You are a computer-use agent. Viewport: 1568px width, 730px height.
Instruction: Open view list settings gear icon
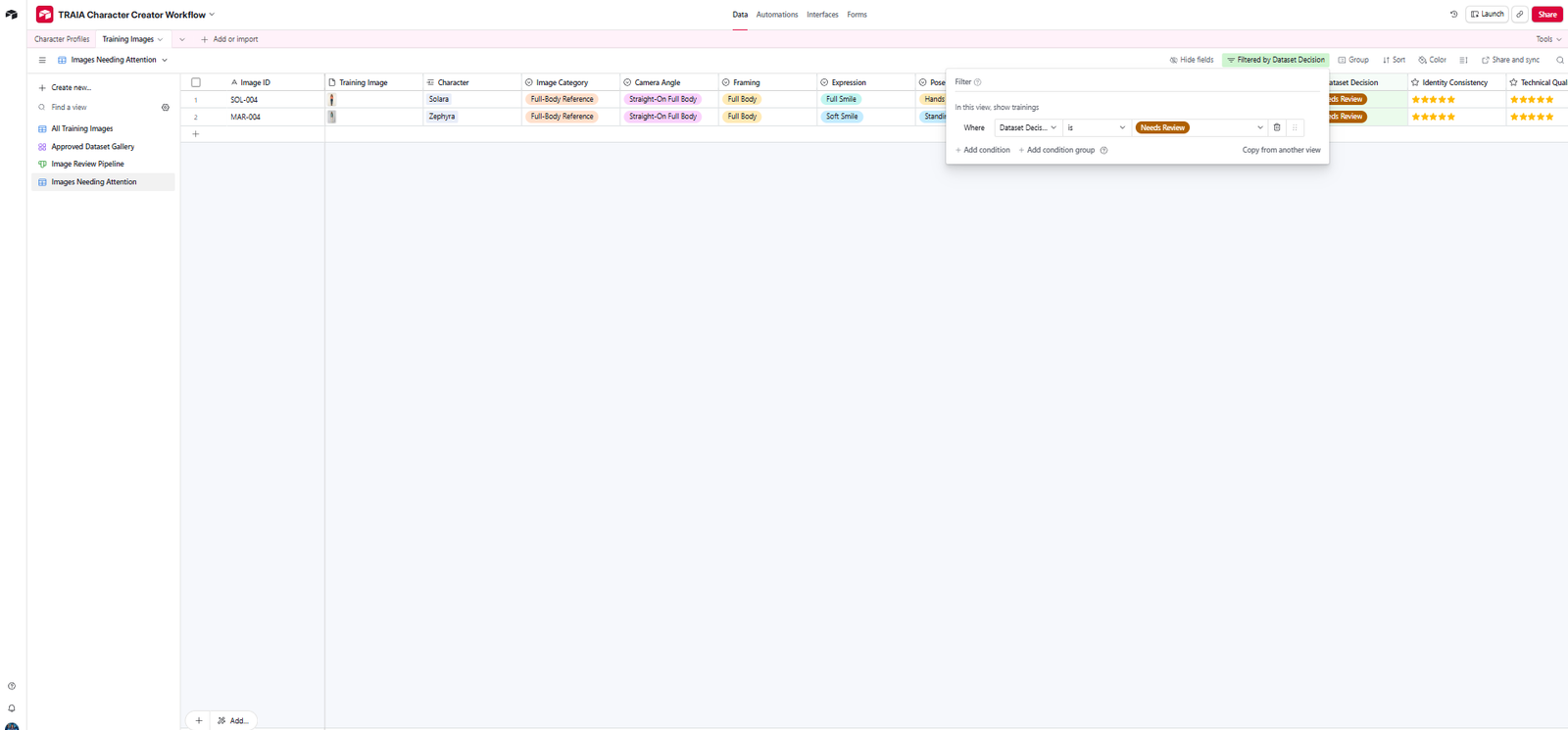tap(166, 108)
